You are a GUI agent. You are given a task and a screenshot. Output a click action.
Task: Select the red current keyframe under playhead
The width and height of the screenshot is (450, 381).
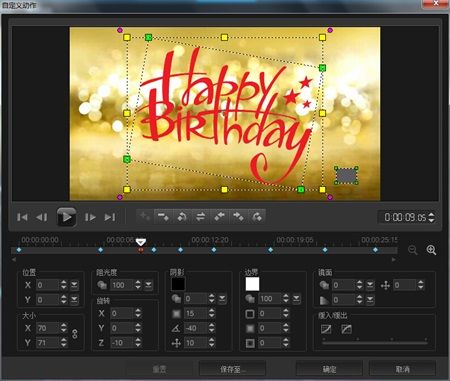141,250
